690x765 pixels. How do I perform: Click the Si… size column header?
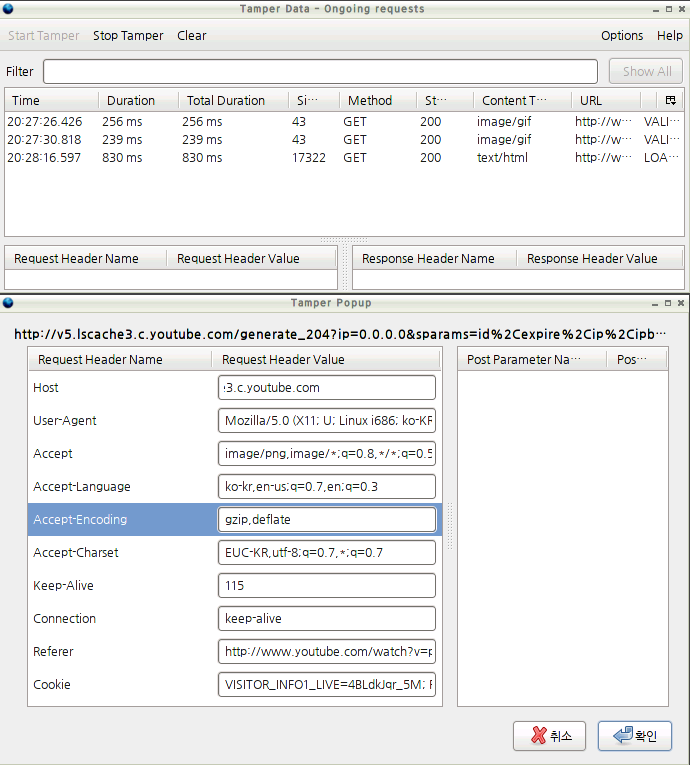(x=314, y=101)
